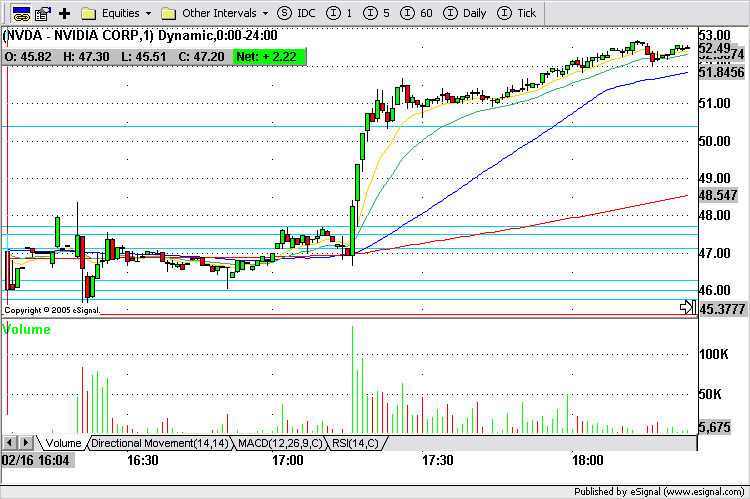This screenshot has width=750, height=499.
Task: Click the scroll-to-latest arrow icon
Action: coord(688,307)
